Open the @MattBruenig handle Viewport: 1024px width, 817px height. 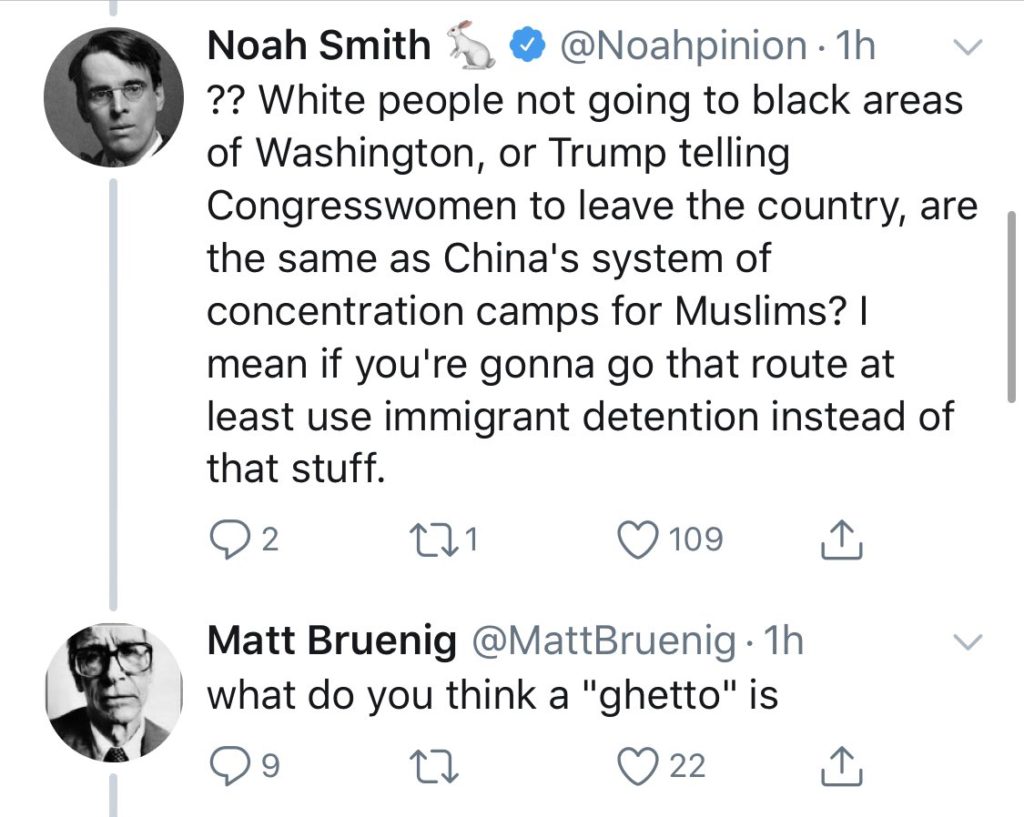[603, 642]
